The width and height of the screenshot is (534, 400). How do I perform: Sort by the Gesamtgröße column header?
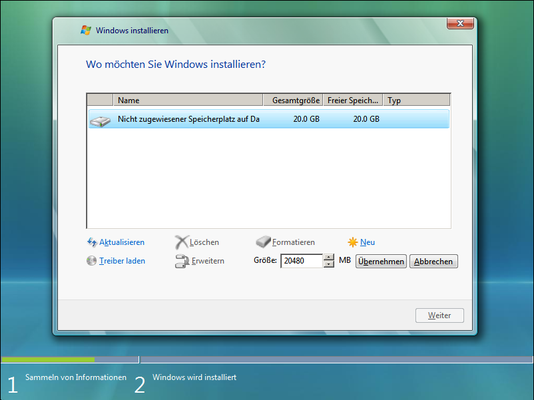293,100
